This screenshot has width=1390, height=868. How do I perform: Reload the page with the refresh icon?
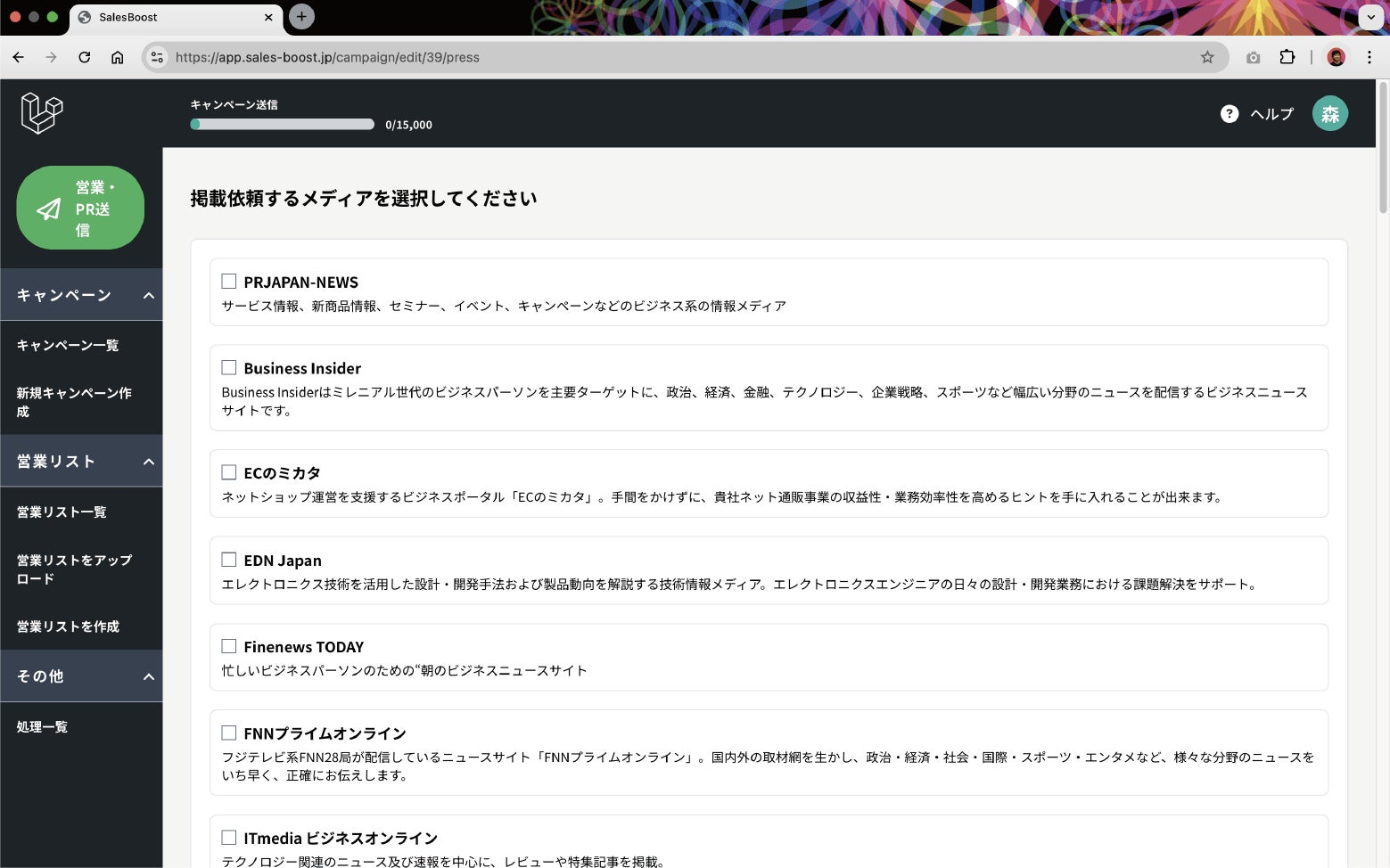coord(84,57)
